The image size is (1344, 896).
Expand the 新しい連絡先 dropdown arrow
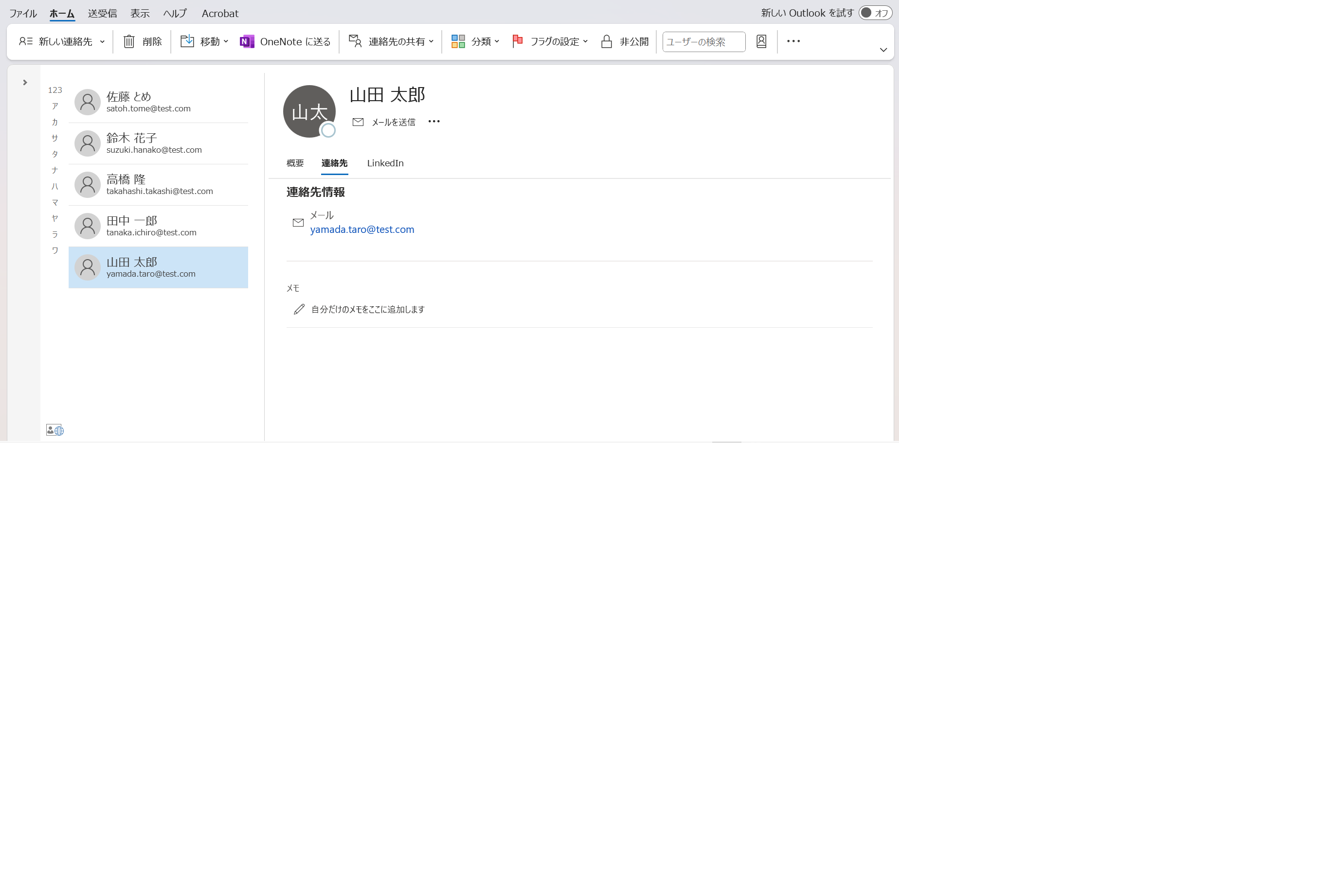(102, 42)
